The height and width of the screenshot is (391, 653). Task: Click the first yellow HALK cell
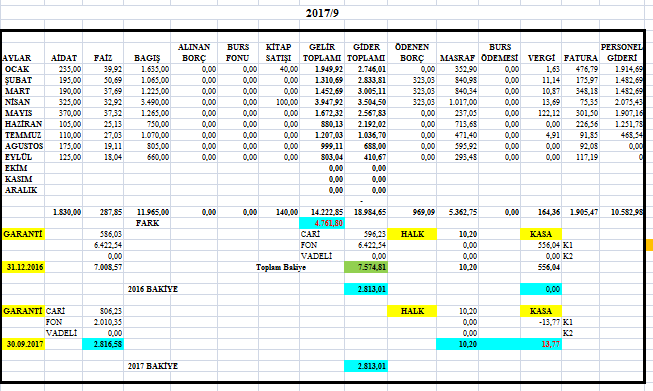pyautogui.click(x=412, y=234)
